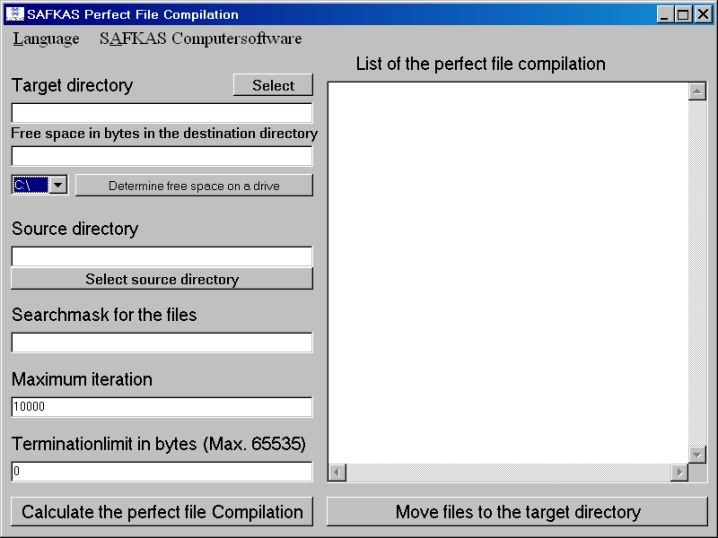Expand the C:\ drive dropdown
Viewport: 718px width, 538px height.
[58, 185]
